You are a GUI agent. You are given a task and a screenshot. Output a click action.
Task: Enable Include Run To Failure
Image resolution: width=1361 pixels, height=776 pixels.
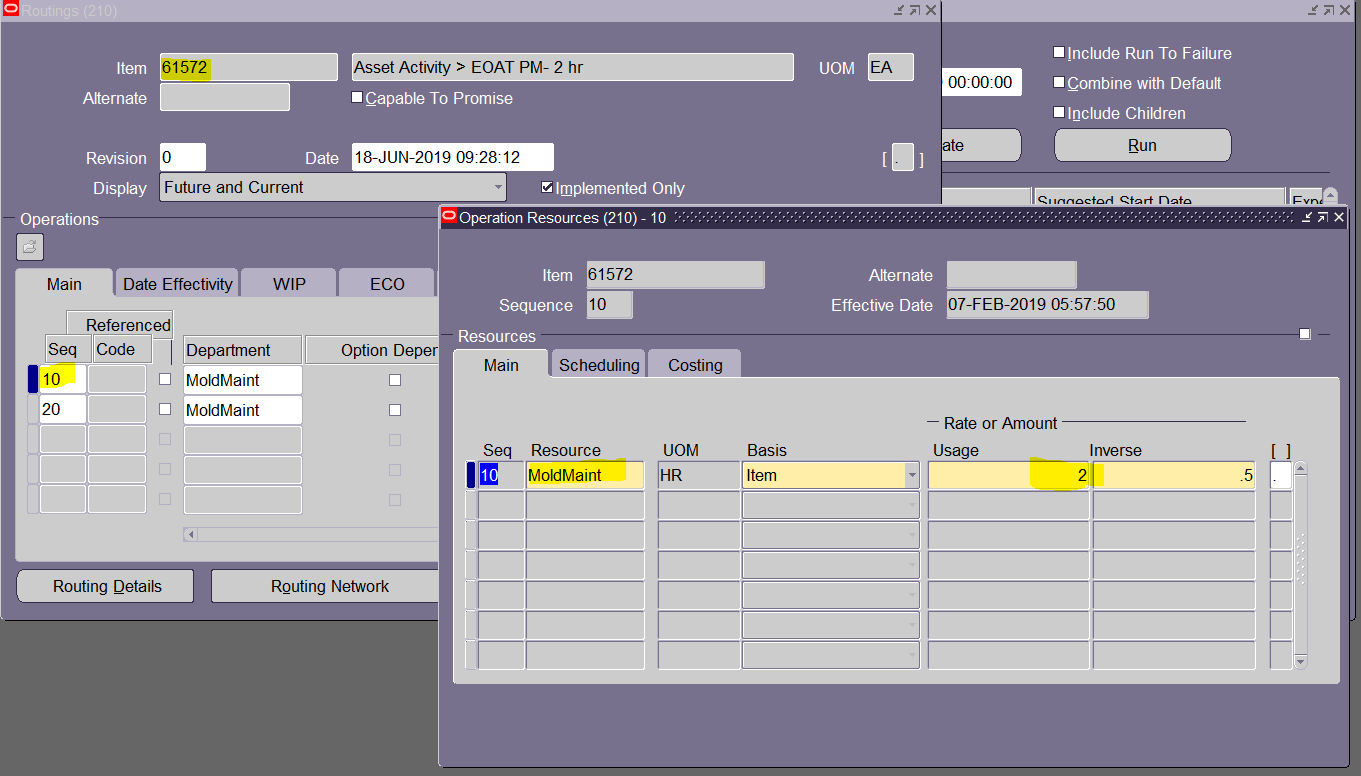coord(1059,53)
